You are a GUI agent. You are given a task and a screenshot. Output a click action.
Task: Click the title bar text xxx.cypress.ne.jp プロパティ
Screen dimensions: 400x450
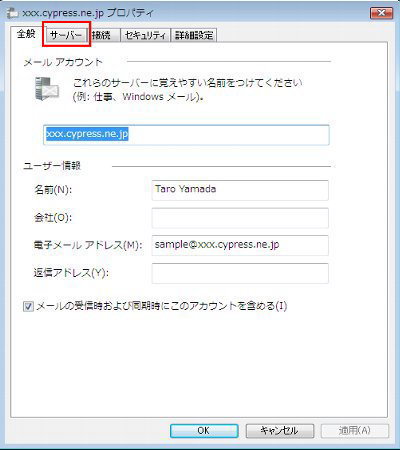point(88,13)
